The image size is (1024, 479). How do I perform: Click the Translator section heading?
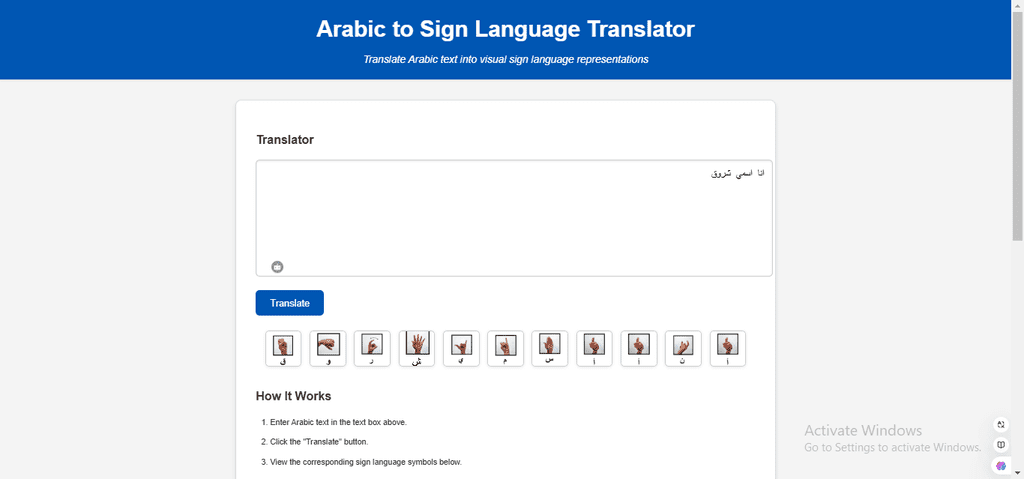tap(285, 140)
